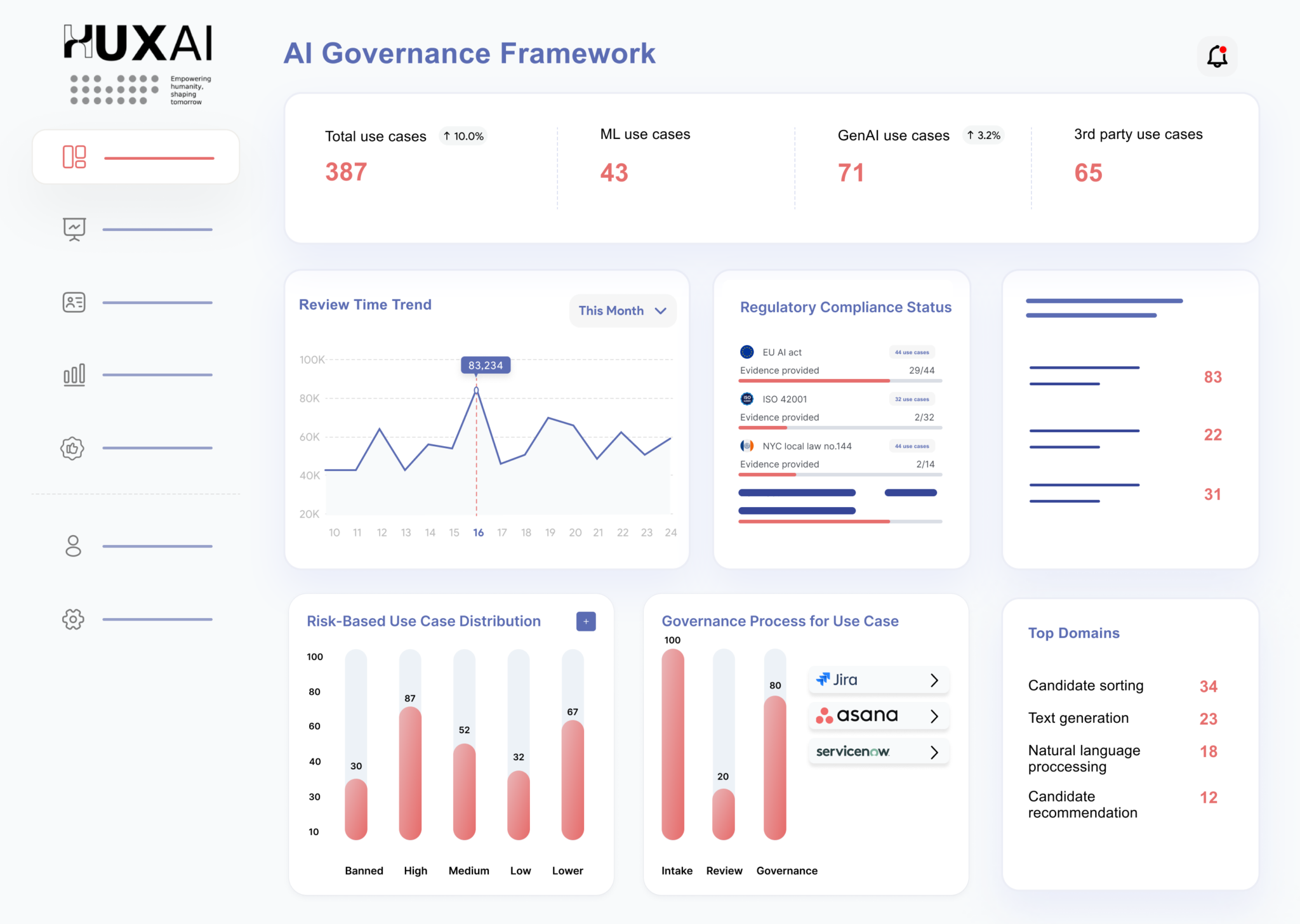1300x924 pixels.
Task: Open the ID card sidebar icon
Action: 74,302
